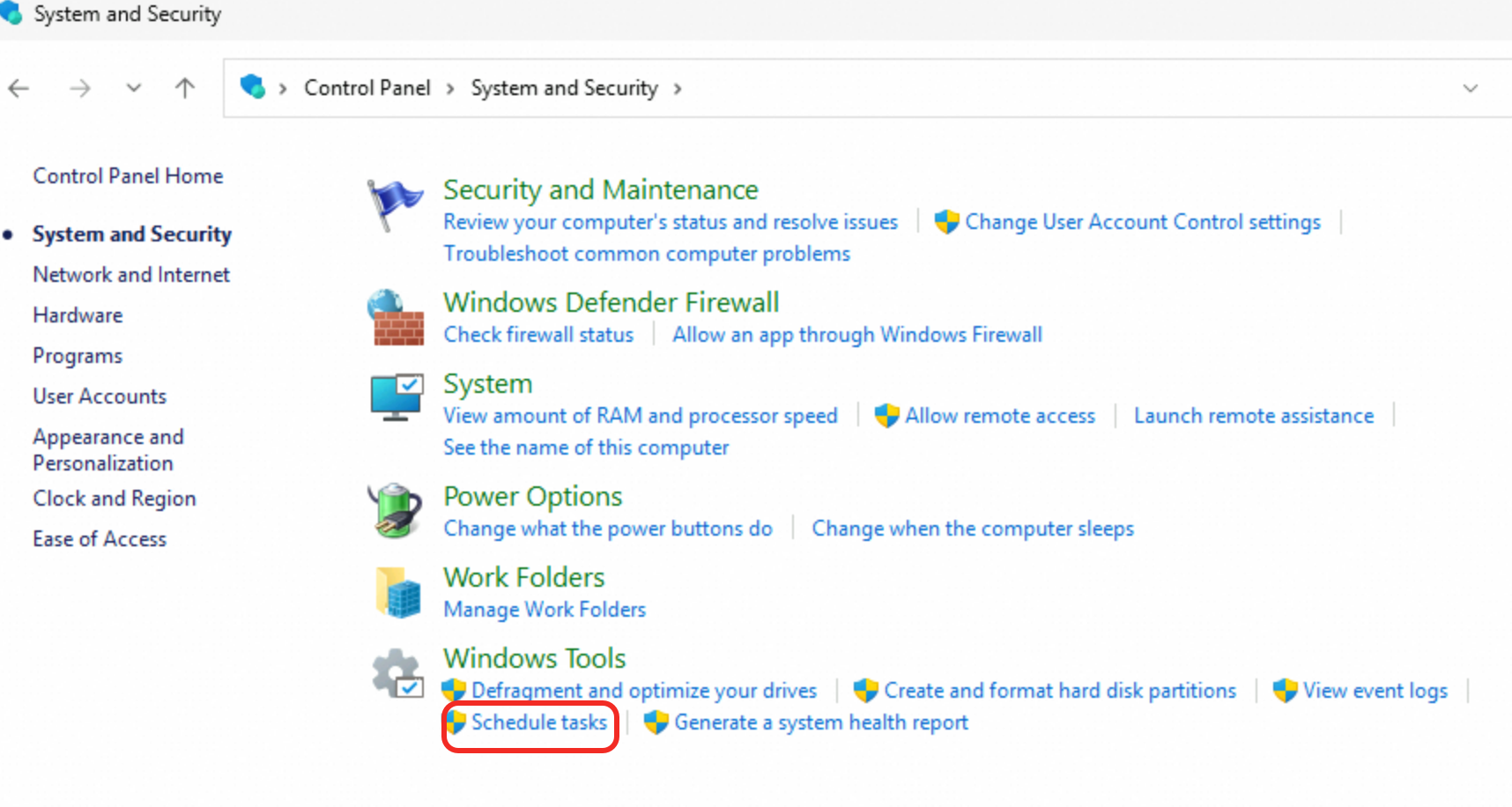The width and height of the screenshot is (1512, 807).
Task: Open the Schedule tasks link
Action: coord(538,722)
